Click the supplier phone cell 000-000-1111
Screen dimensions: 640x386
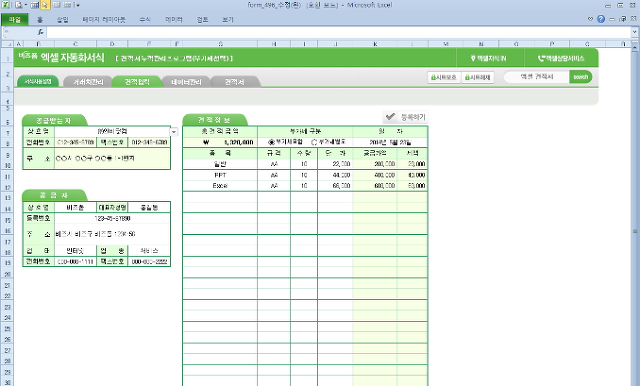(75, 262)
